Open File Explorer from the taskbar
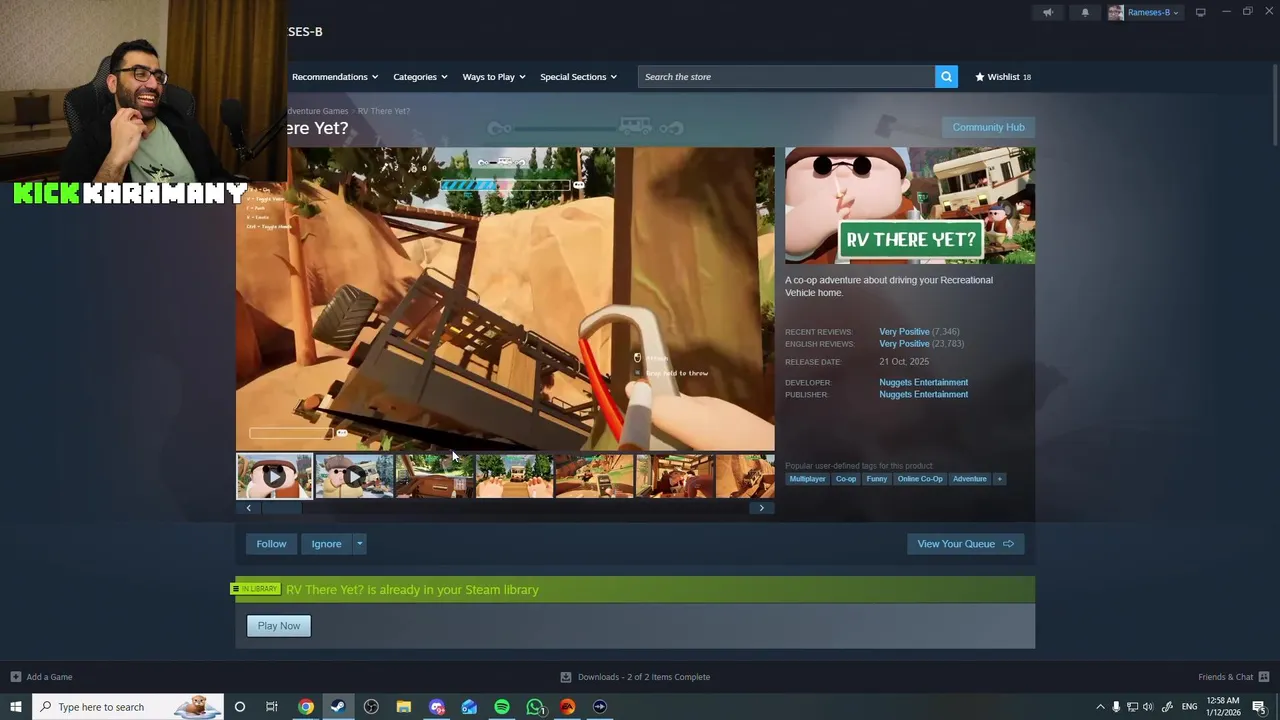The width and height of the screenshot is (1280, 720). coord(404,707)
